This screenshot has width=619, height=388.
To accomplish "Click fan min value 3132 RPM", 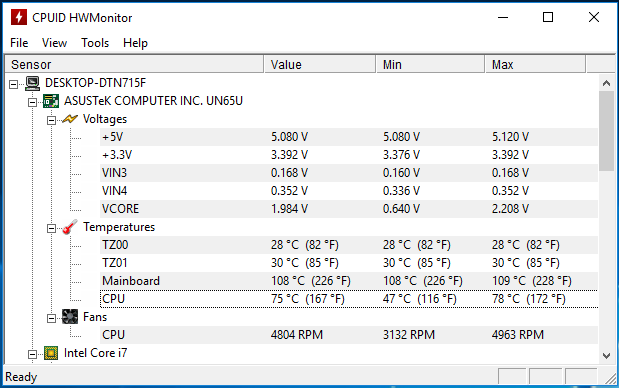I will [x=409, y=335].
